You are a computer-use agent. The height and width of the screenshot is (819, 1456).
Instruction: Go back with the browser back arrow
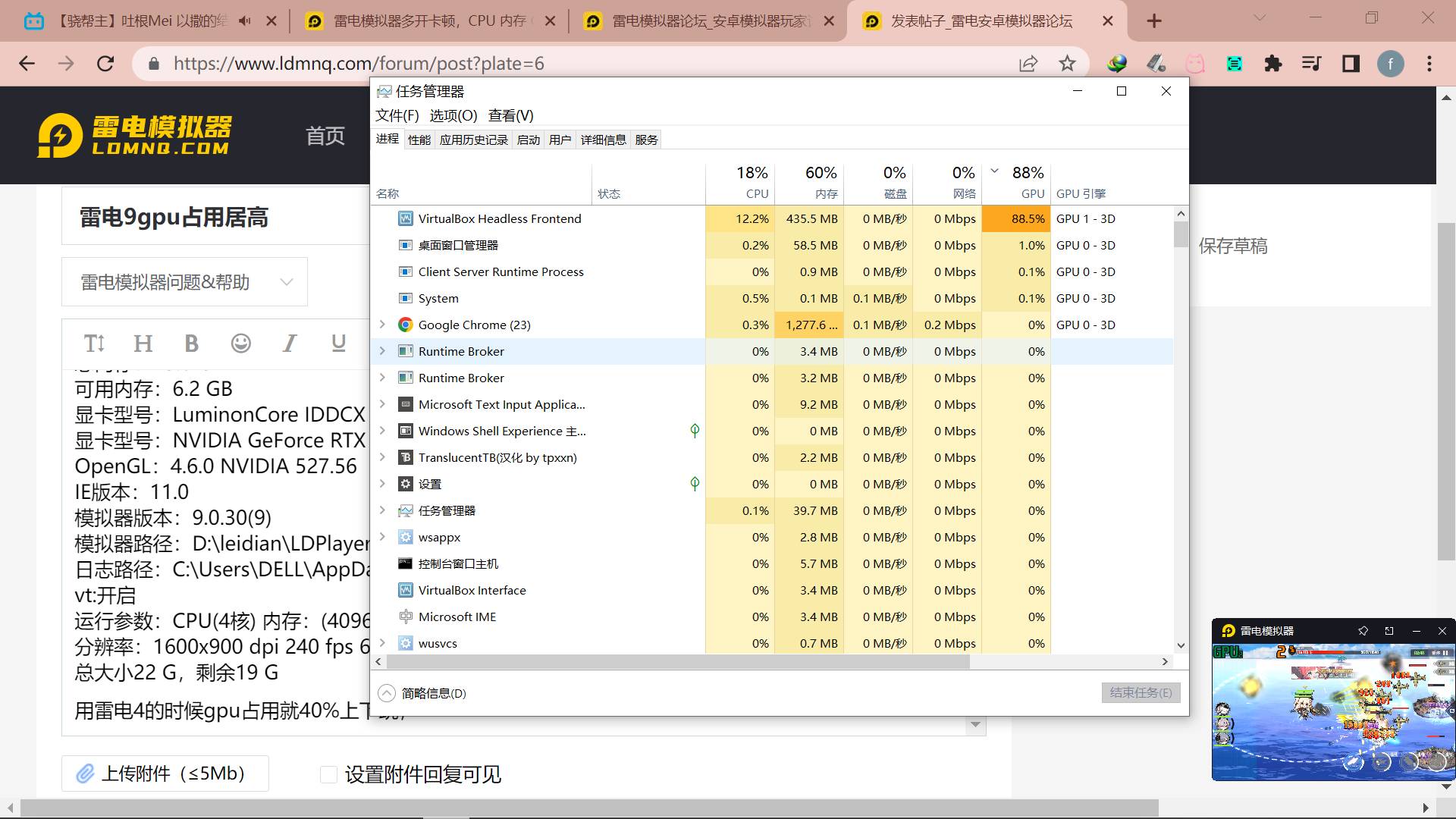[27, 64]
